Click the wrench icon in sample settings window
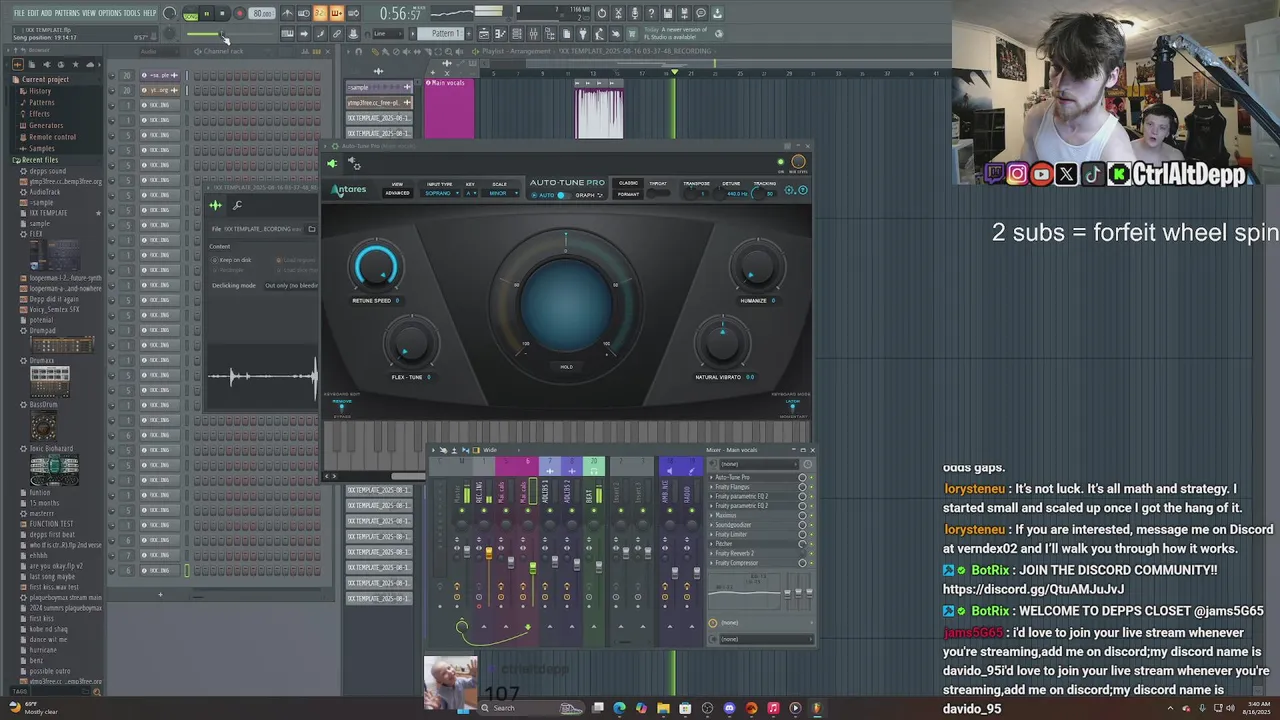 coord(237,206)
